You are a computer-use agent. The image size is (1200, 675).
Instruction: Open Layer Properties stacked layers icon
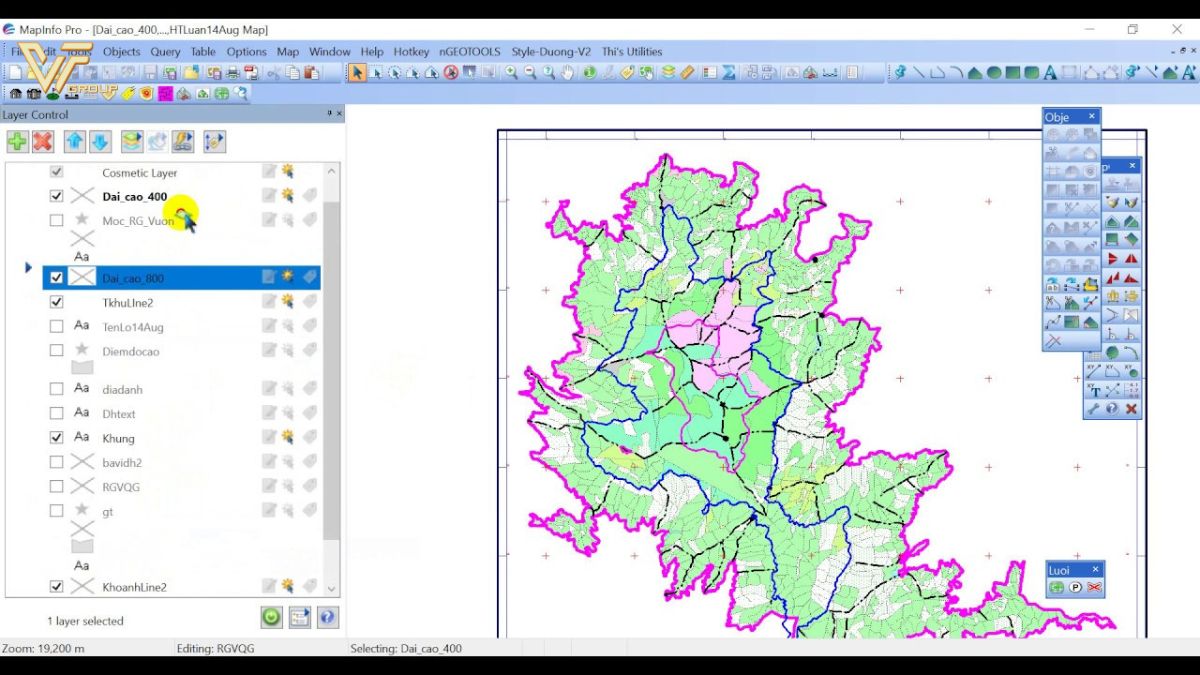131,142
